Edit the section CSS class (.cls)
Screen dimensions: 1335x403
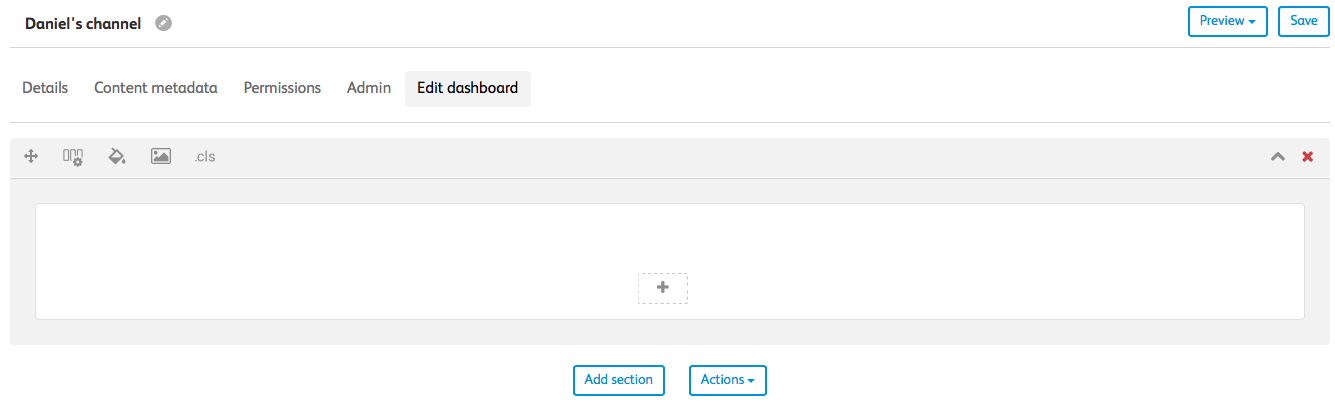(205, 157)
